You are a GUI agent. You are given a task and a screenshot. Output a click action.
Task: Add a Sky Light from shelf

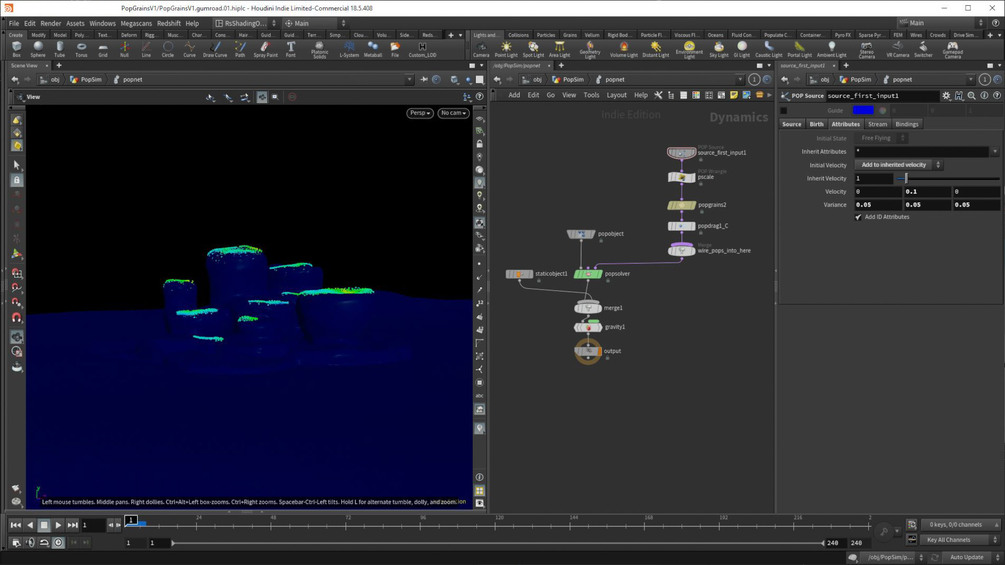[x=718, y=49]
